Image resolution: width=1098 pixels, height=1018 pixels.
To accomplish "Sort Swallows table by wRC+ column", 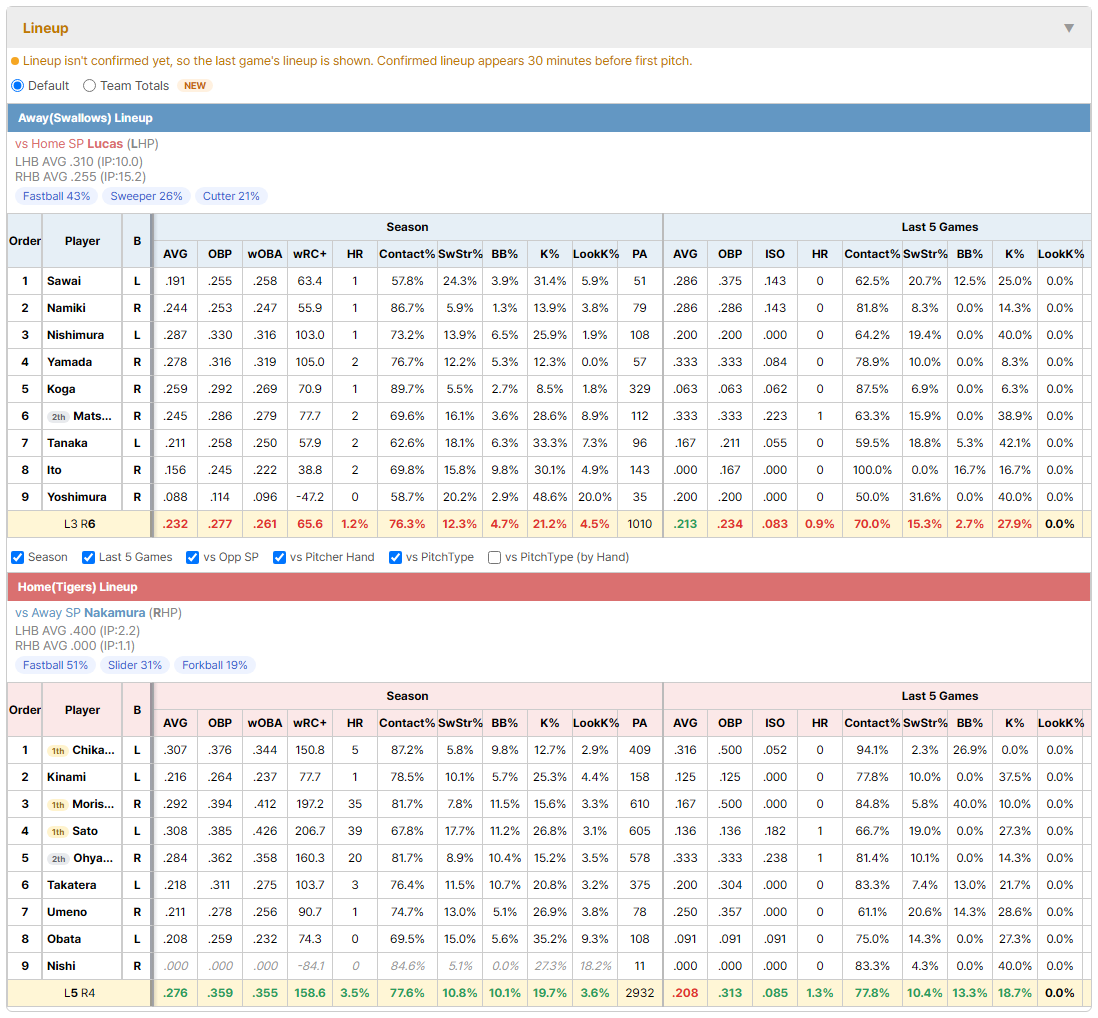I will tap(310, 254).
